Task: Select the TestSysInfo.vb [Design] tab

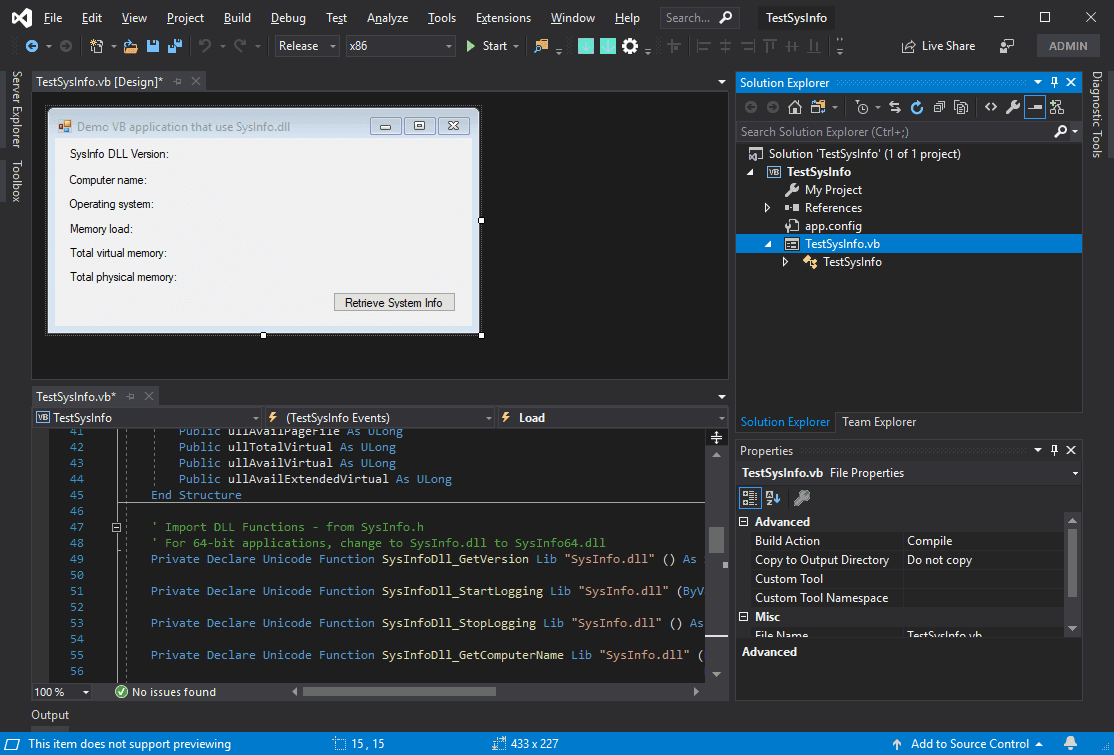Action: coord(99,82)
